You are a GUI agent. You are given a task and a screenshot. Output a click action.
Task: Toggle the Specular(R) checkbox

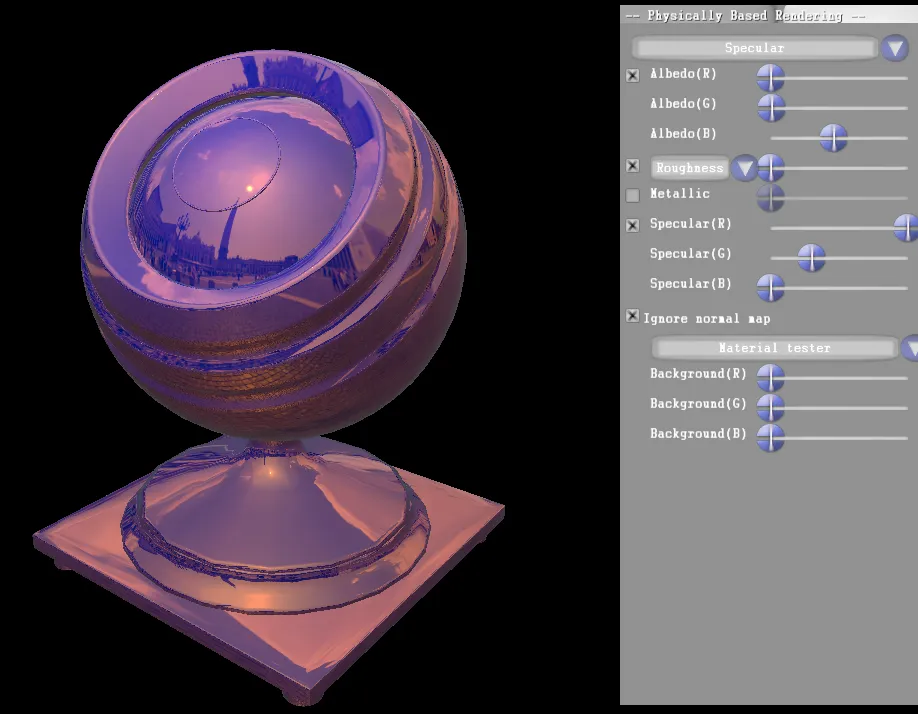point(632,225)
